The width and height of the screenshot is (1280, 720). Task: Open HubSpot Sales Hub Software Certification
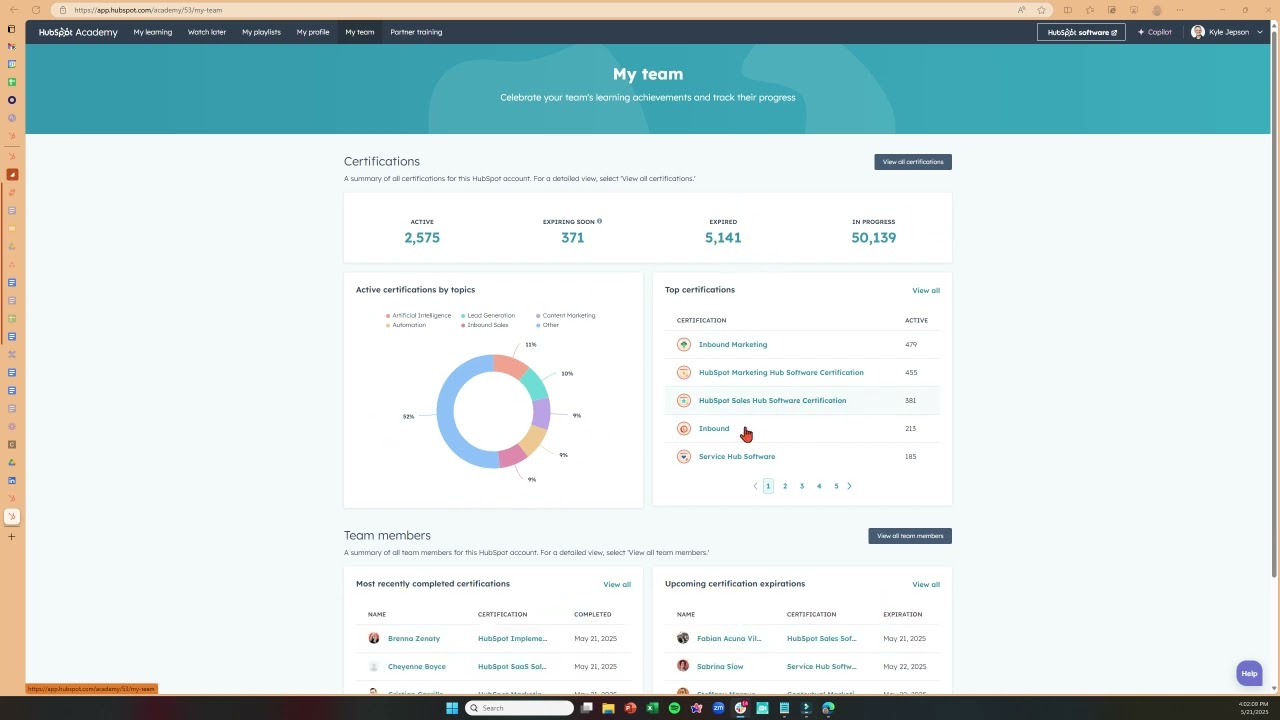pyautogui.click(x=772, y=401)
